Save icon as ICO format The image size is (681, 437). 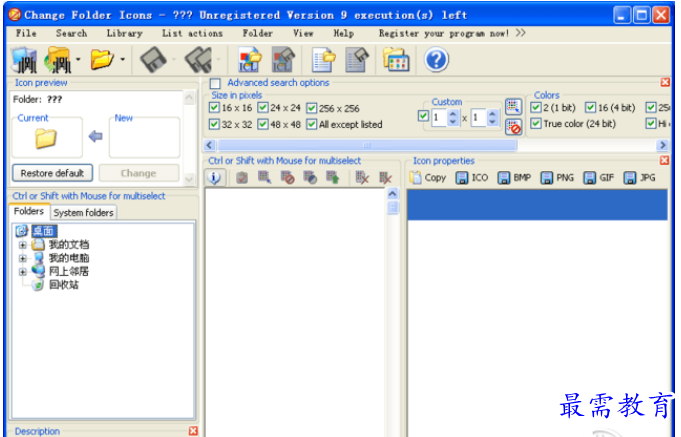pyautogui.click(x=472, y=178)
